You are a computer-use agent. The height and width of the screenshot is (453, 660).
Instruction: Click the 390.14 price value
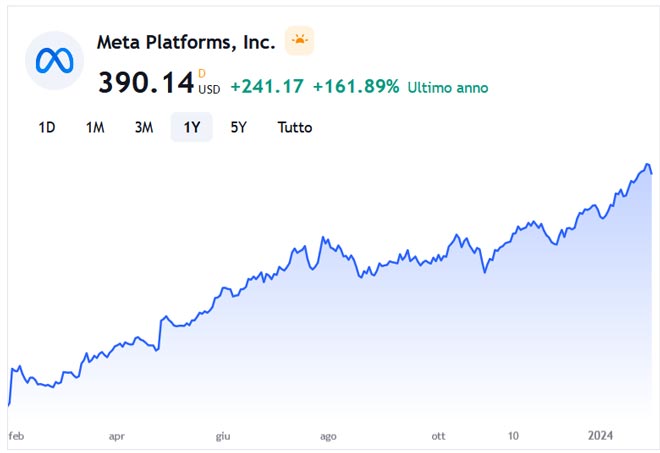click(x=145, y=83)
